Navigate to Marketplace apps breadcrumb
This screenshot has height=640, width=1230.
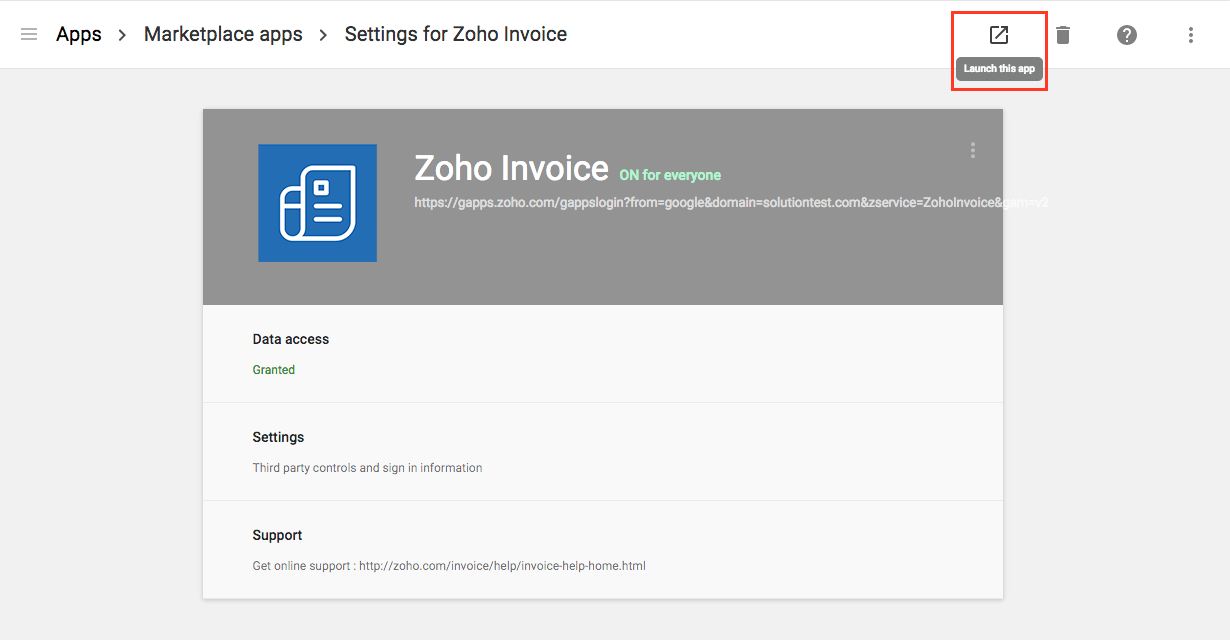tap(223, 34)
